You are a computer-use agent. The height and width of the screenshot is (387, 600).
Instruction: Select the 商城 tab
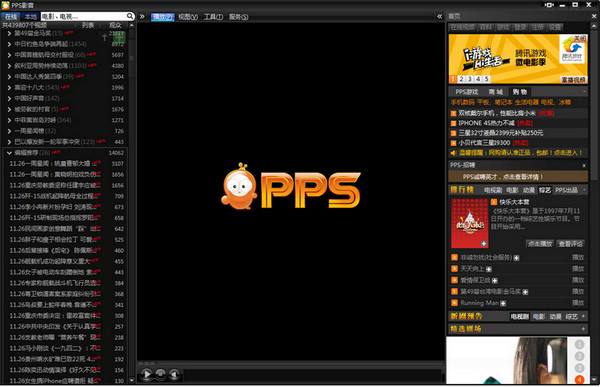point(496,92)
